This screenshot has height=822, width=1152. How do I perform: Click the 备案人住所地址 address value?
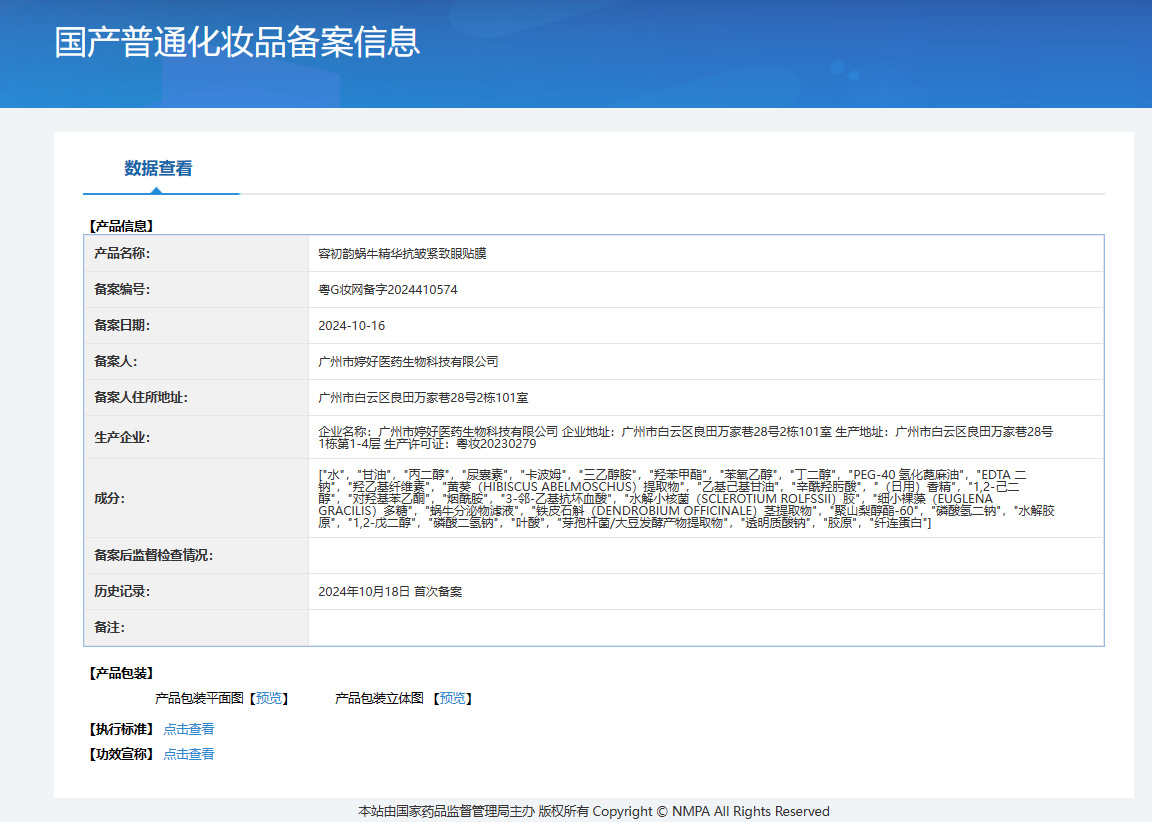click(422, 398)
